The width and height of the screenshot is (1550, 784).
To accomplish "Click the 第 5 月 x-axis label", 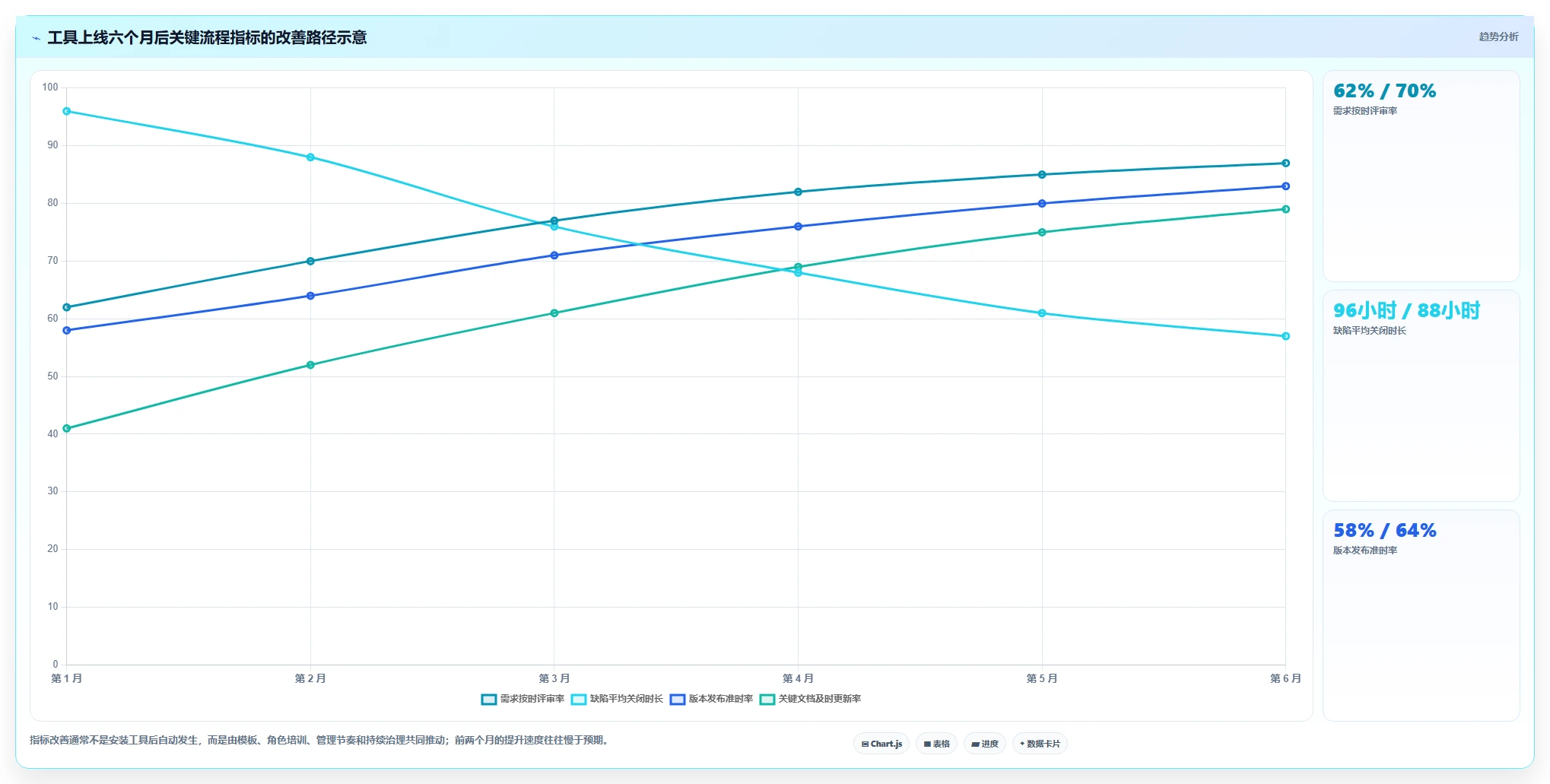I will [1042, 678].
